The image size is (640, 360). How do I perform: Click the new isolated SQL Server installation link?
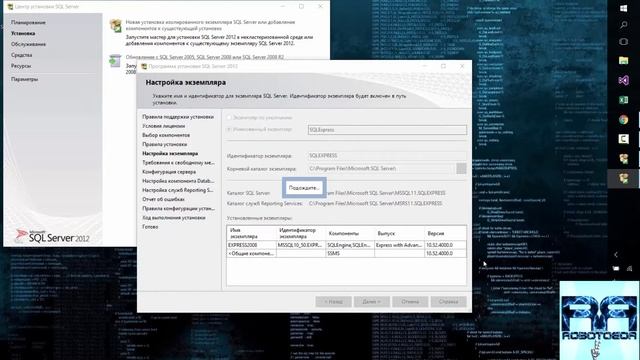tap(210, 25)
